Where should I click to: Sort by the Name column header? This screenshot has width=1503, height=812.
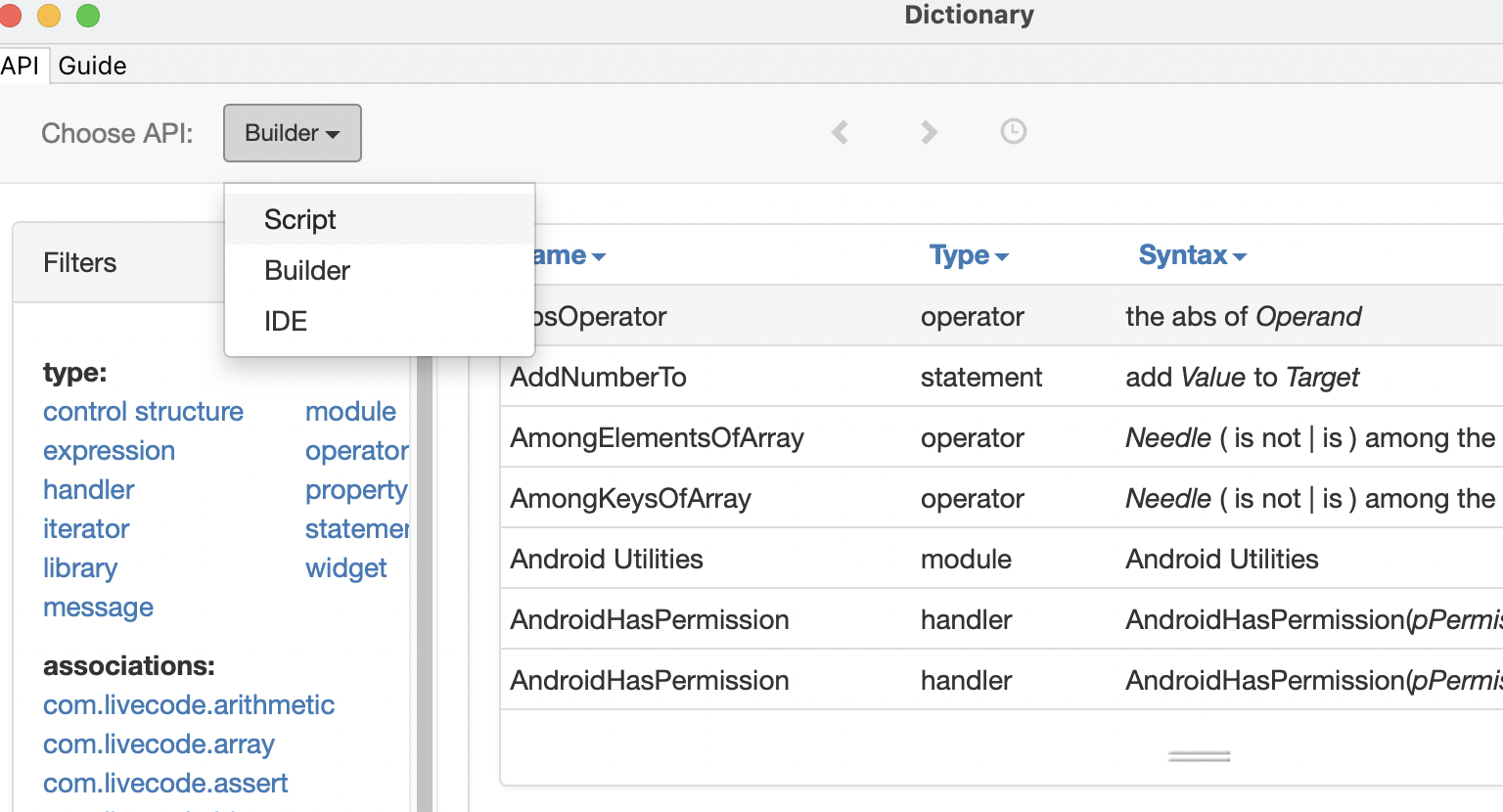tap(569, 255)
